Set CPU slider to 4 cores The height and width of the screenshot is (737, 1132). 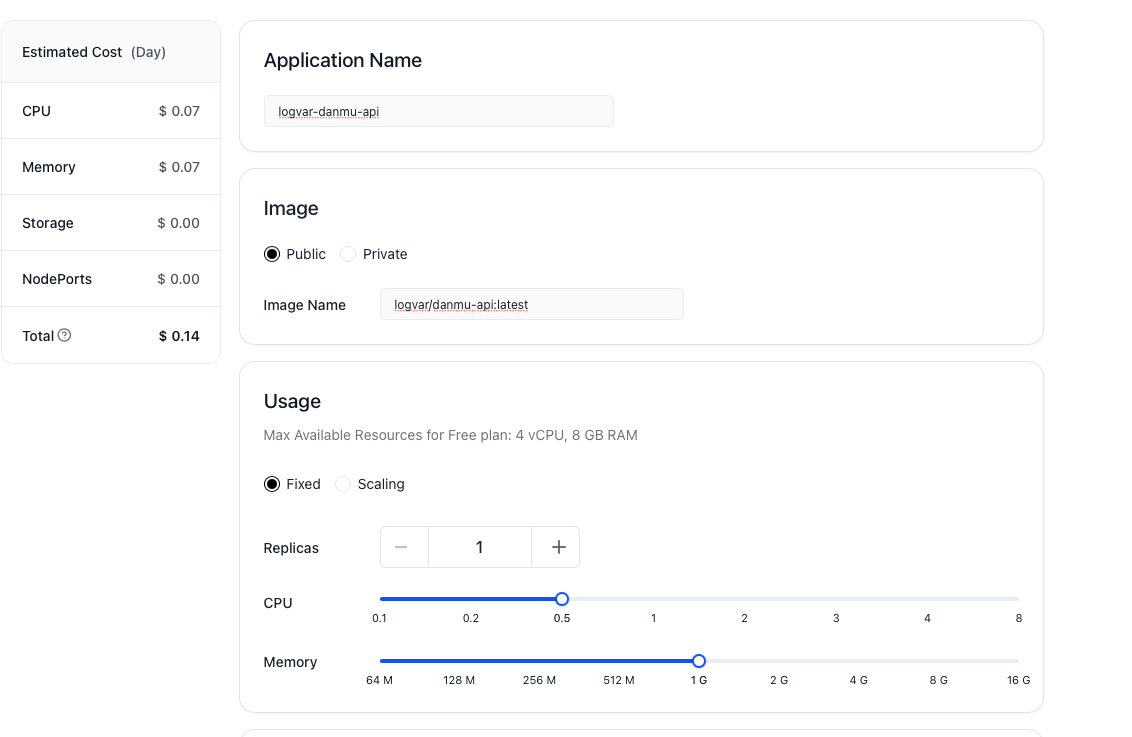[928, 599]
